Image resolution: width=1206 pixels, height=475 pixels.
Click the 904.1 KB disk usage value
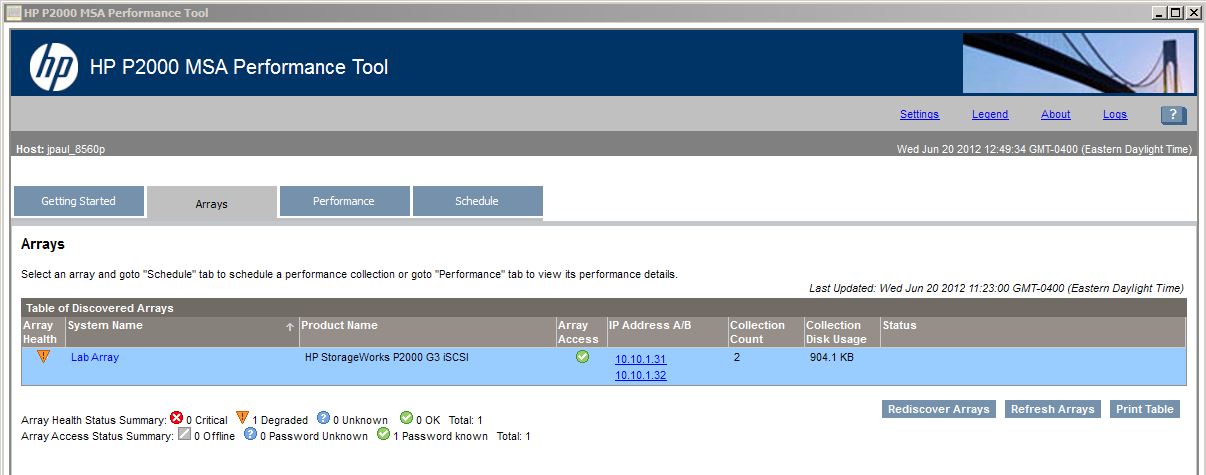coord(831,357)
